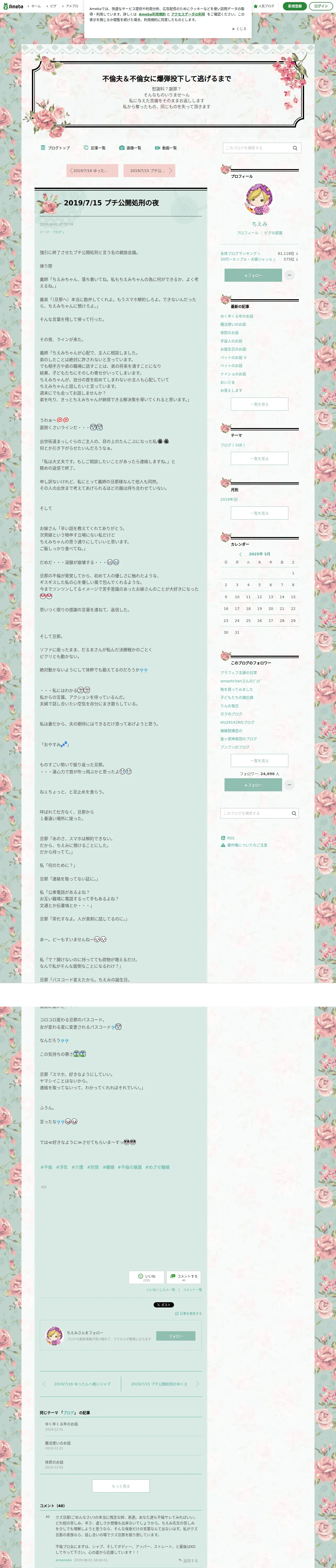
Task: Open recent article ゆく年くる年のお話 in sidebar
Action: (237, 316)
